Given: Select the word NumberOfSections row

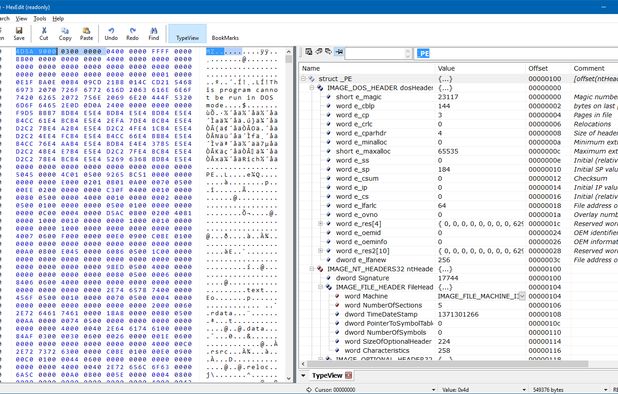Looking at the screenshot, I should pos(458,305).
